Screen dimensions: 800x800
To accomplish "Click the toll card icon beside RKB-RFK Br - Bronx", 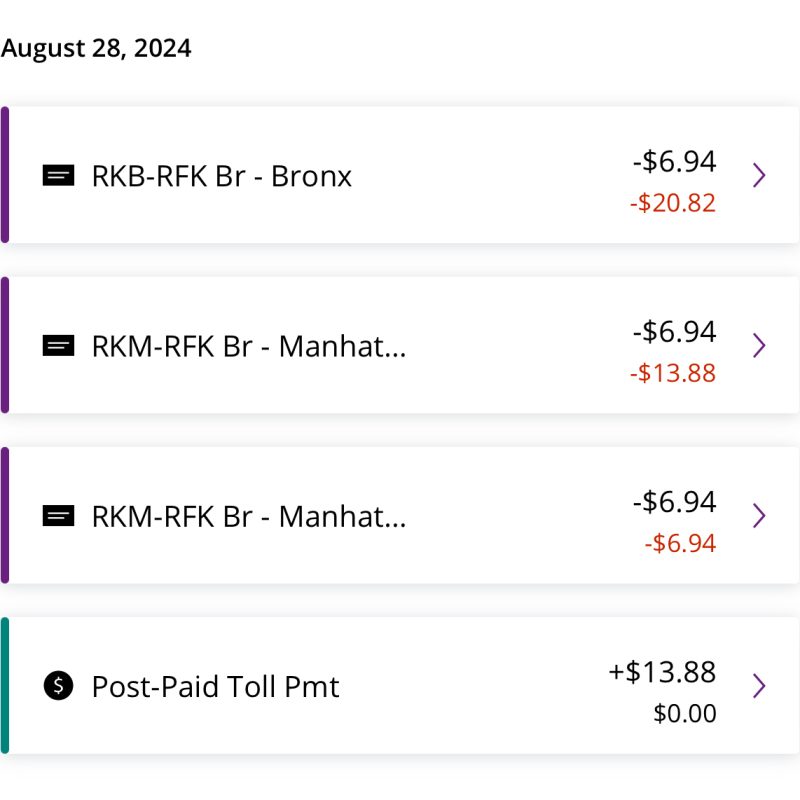I will (x=58, y=176).
